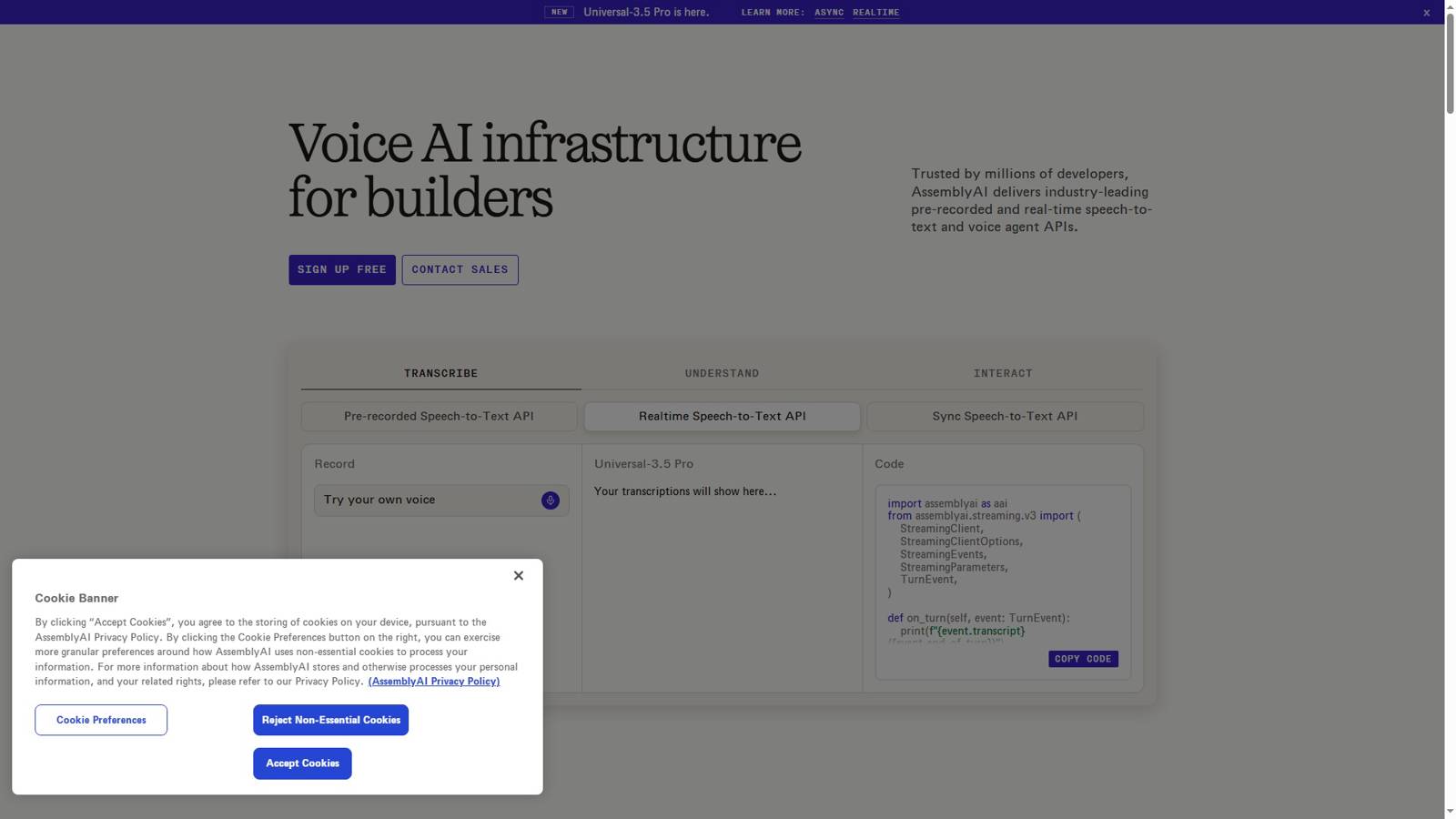
Task: Open the ASYNC learn more link
Action: point(829,13)
